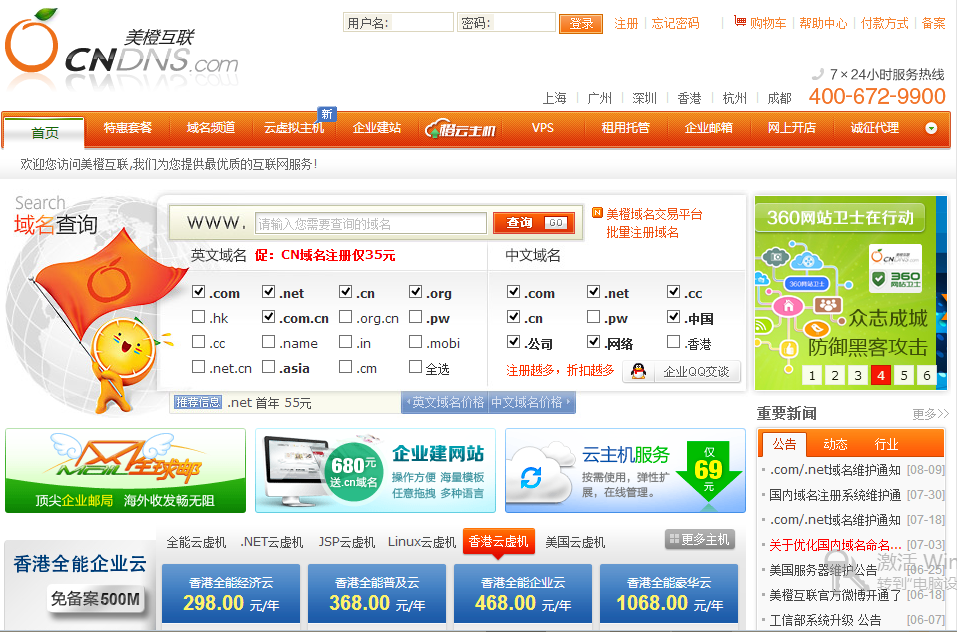Click the 全球邮 mail logo banner

[x=126, y=470]
